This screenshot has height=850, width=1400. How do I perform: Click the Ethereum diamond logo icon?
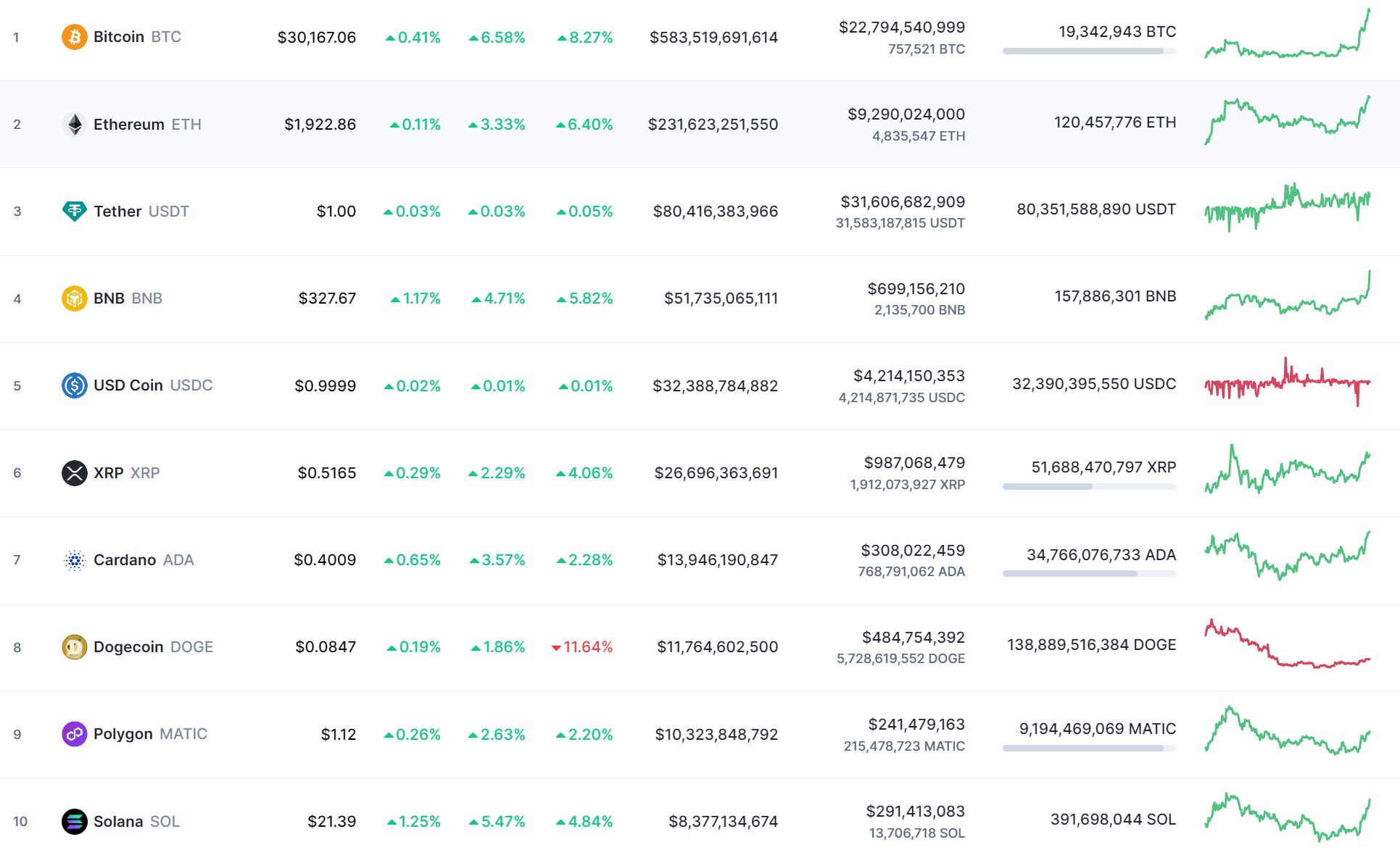click(74, 125)
